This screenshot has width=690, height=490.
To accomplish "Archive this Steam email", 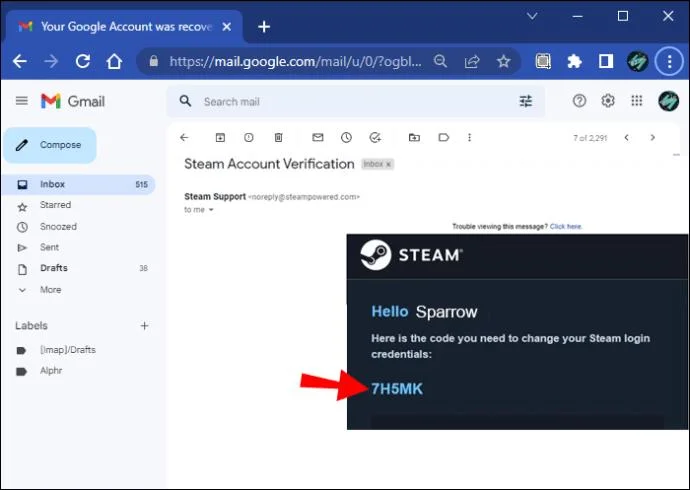I will coord(220,138).
